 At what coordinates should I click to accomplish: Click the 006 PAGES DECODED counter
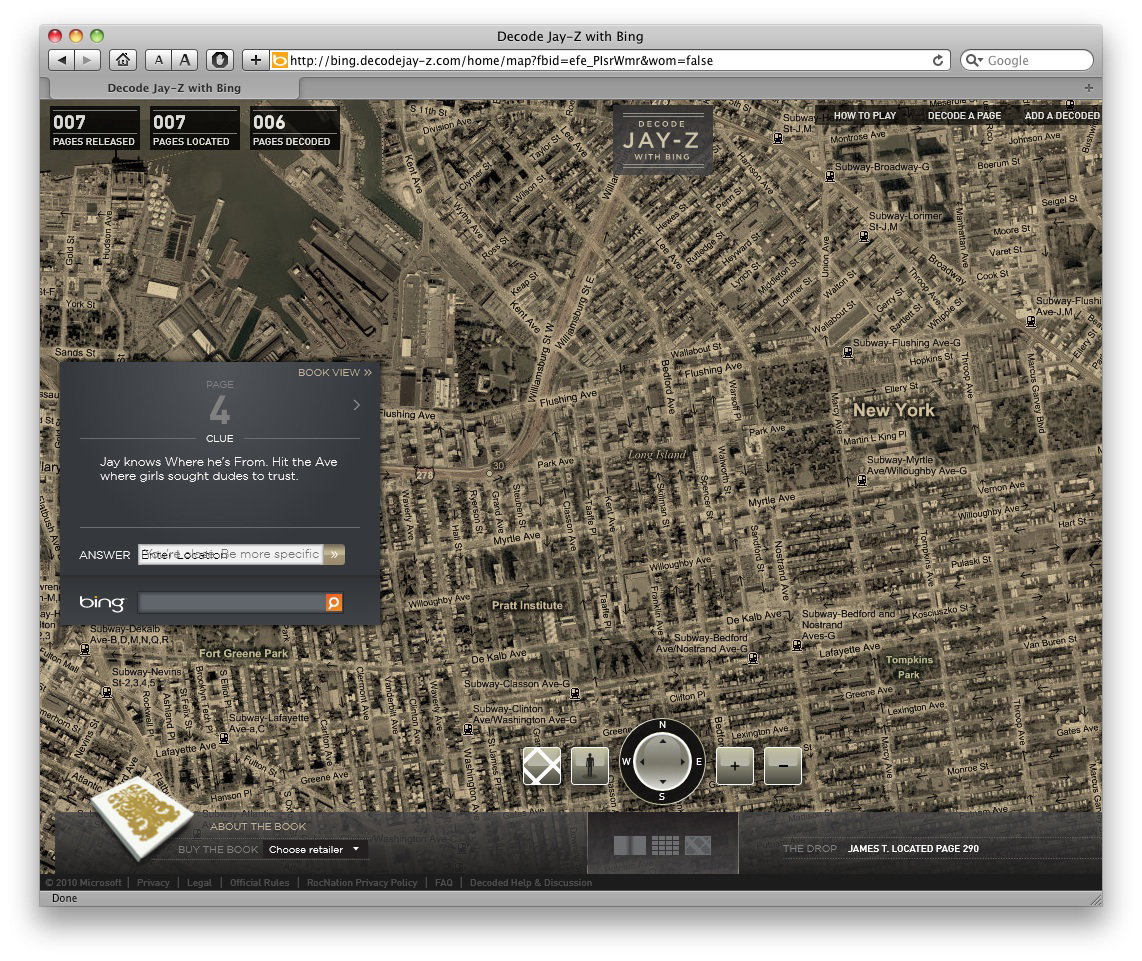pos(294,129)
